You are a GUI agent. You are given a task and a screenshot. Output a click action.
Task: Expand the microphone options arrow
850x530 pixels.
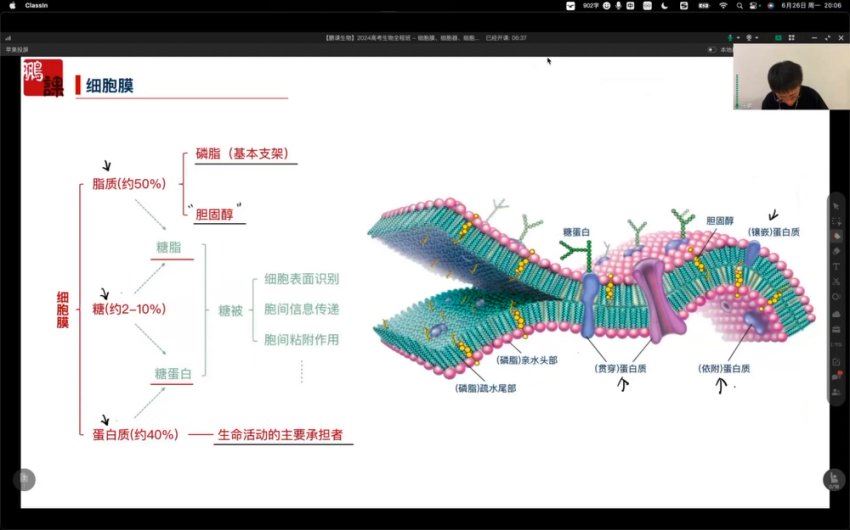[x=738, y=38]
